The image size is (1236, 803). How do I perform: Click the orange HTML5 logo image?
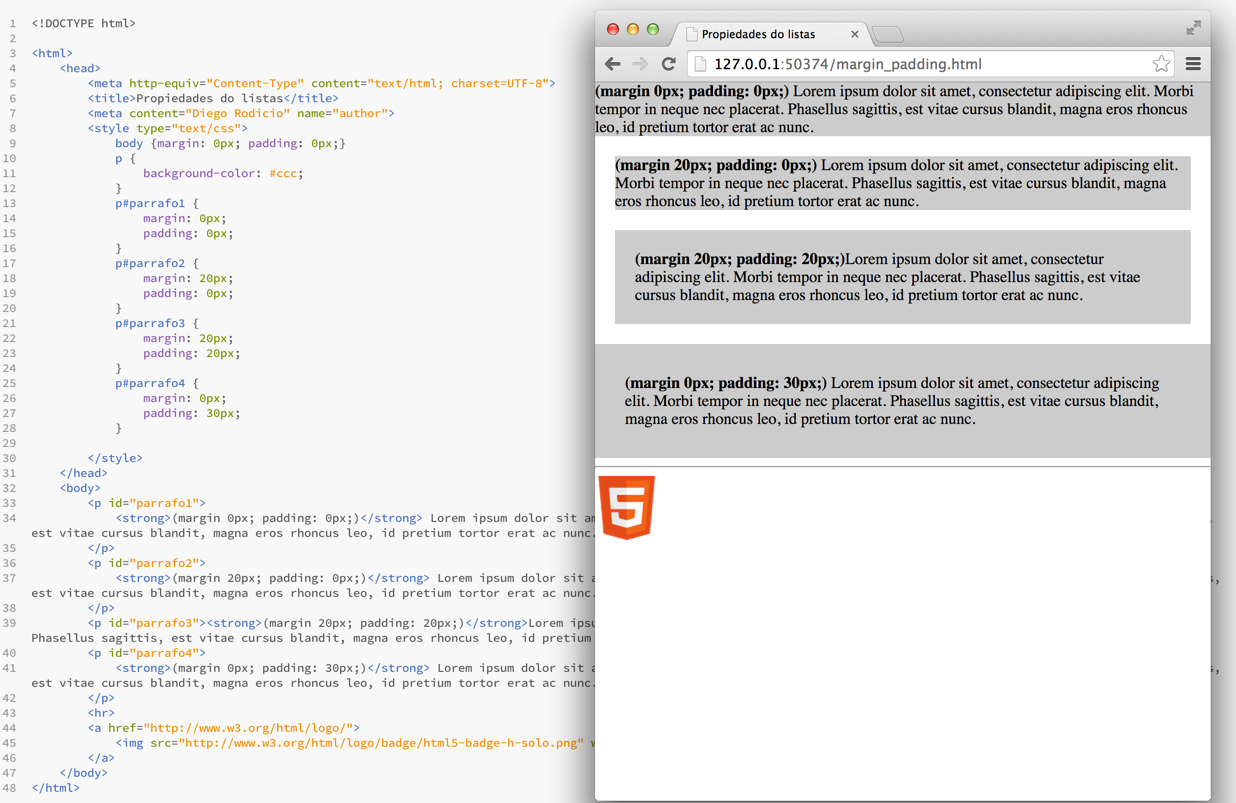[x=626, y=508]
